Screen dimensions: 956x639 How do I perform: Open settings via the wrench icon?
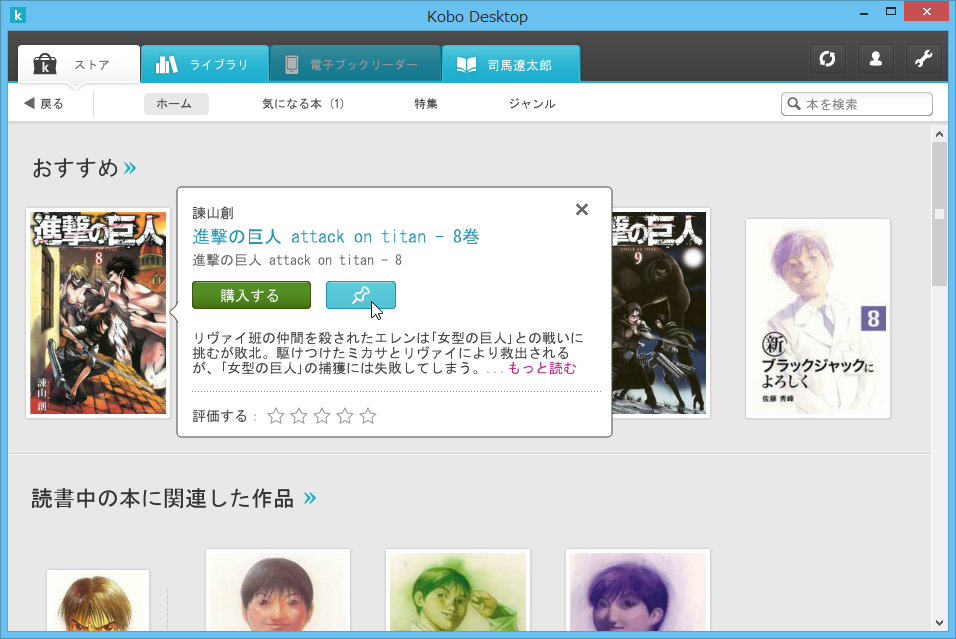(x=924, y=59)
